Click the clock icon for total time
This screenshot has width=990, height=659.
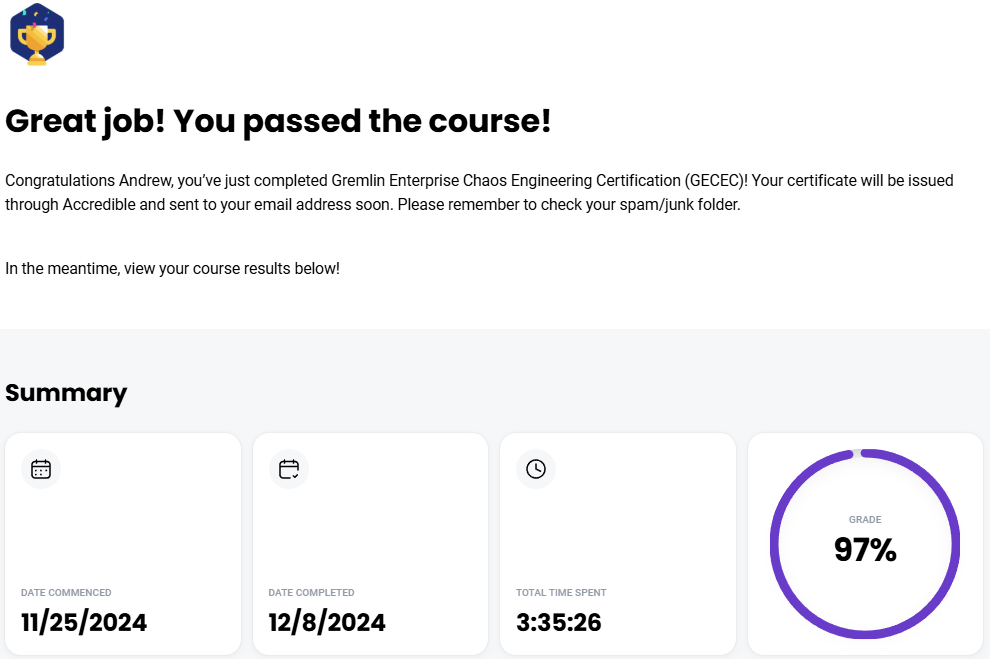pos(536,469)
